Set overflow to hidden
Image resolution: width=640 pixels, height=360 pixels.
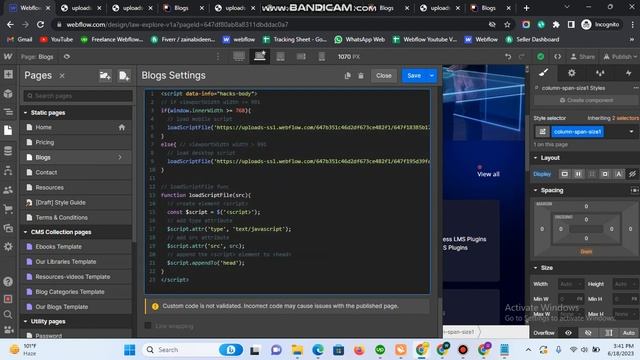point(588,333)
